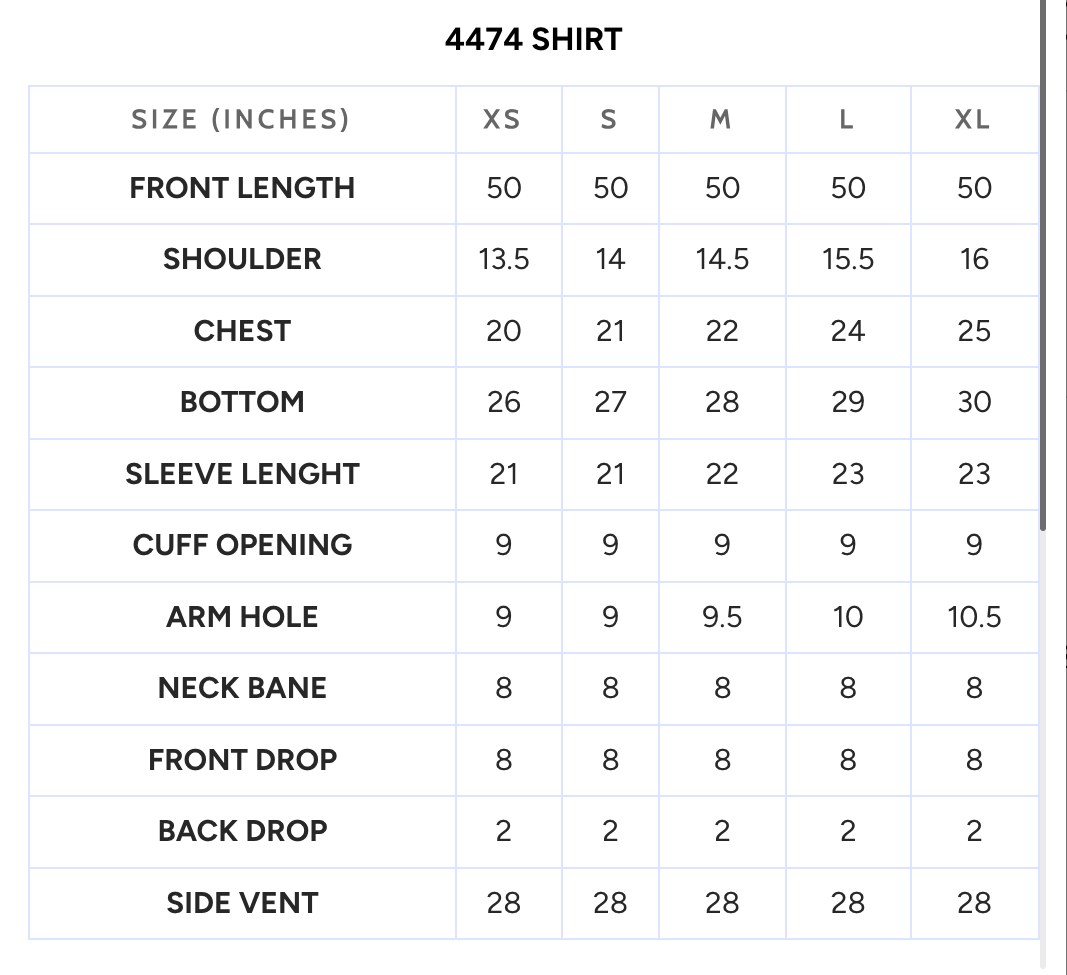
Task: Click the ARM HOLE value 10.5
Action: [974, 617]
